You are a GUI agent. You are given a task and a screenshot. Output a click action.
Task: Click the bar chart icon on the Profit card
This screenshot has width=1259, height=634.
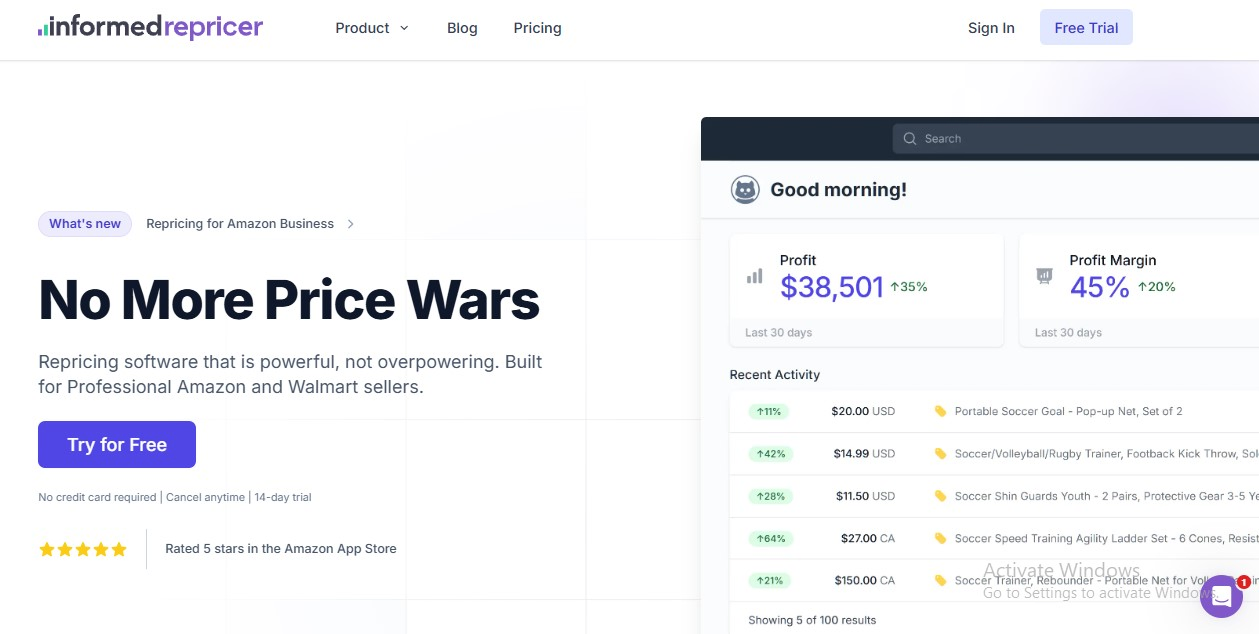click(754, 276)
